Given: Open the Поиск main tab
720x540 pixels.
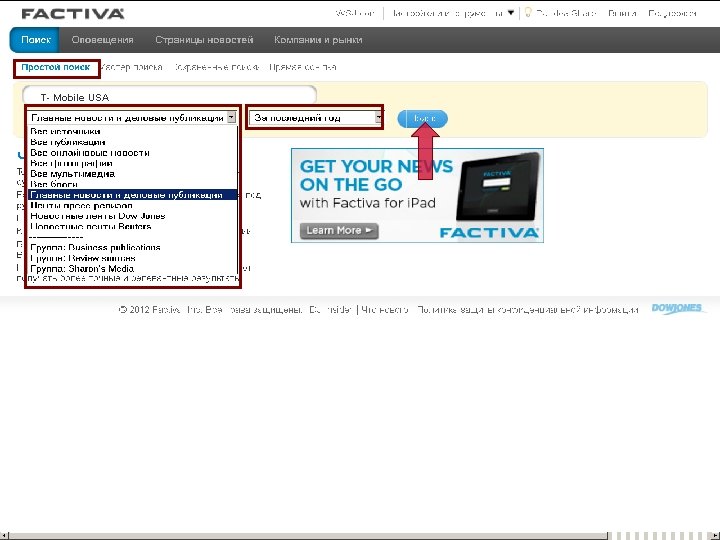Looking at the screenshot, I should pos(35,40).
